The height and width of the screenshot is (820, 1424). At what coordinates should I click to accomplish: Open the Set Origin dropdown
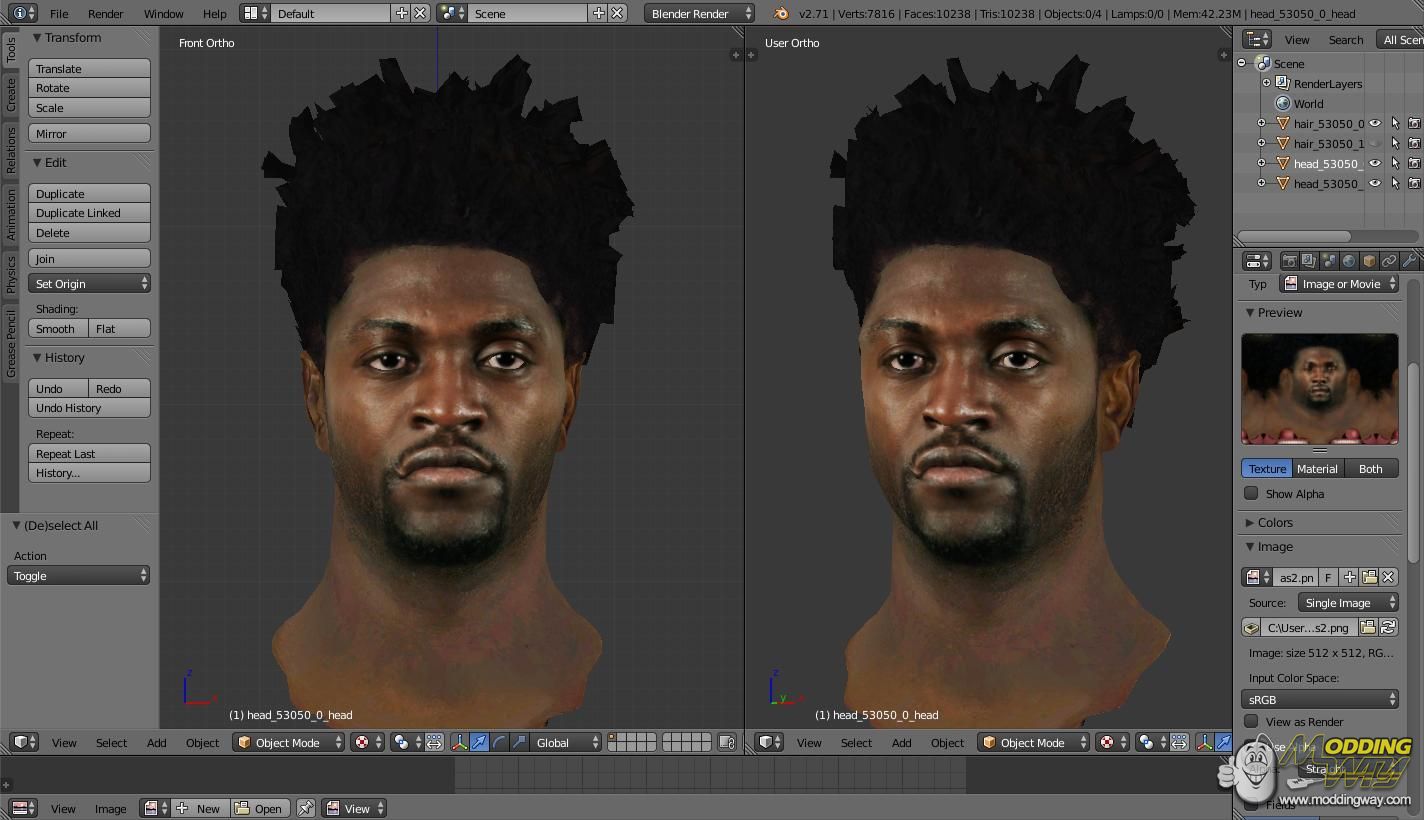pos(89,284)
